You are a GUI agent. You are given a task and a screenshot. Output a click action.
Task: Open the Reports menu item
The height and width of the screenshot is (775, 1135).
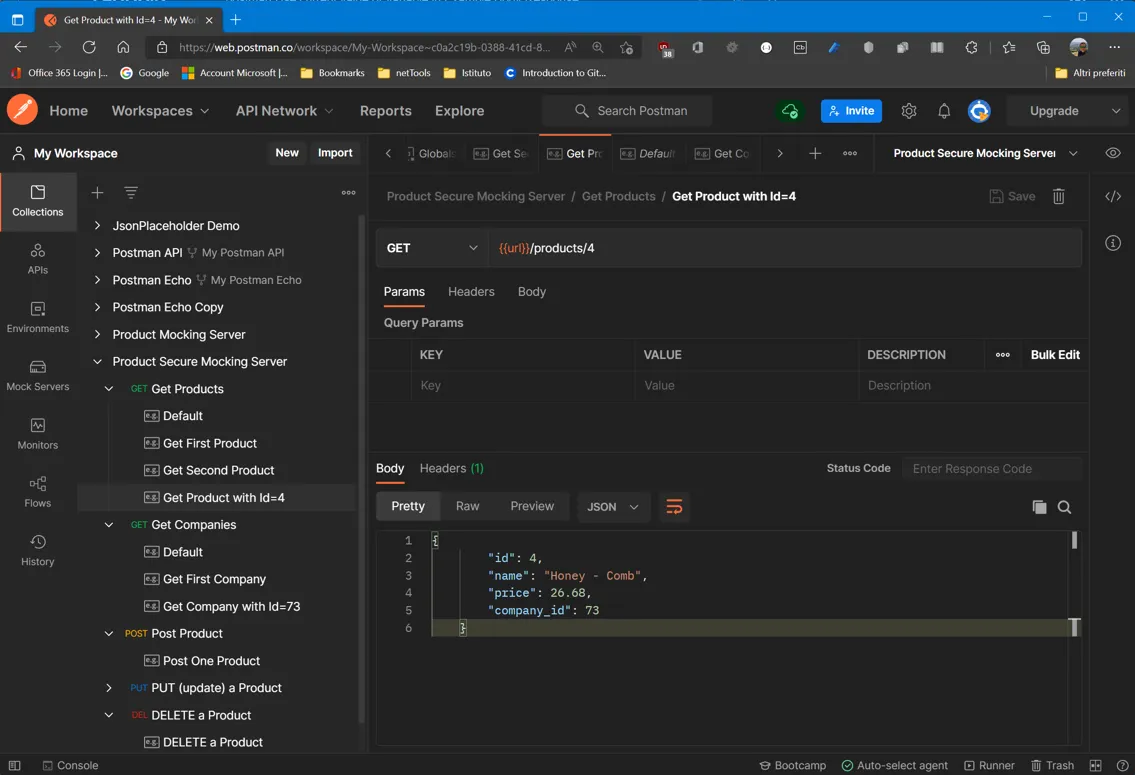coord(385,111)
